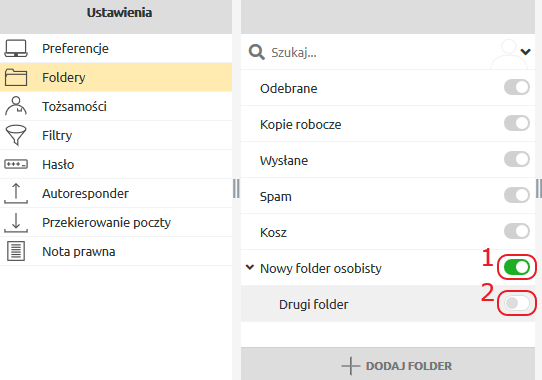Click the download arrow icon for Przekierowanie poczty
Image resolution: width=542 pixels, height=380 pixels.
pyautogui.click(x=16, y=222)
